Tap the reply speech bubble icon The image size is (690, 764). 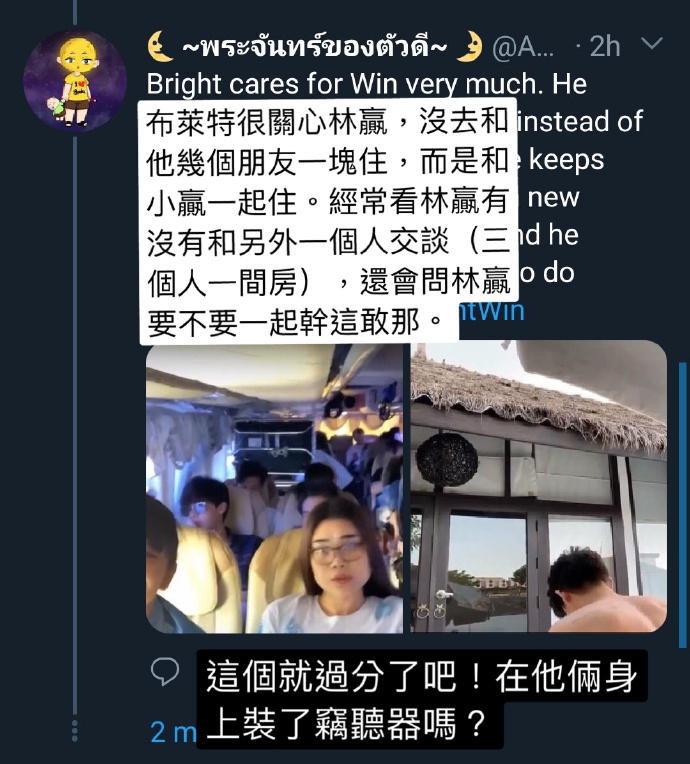tap(165, 671)
